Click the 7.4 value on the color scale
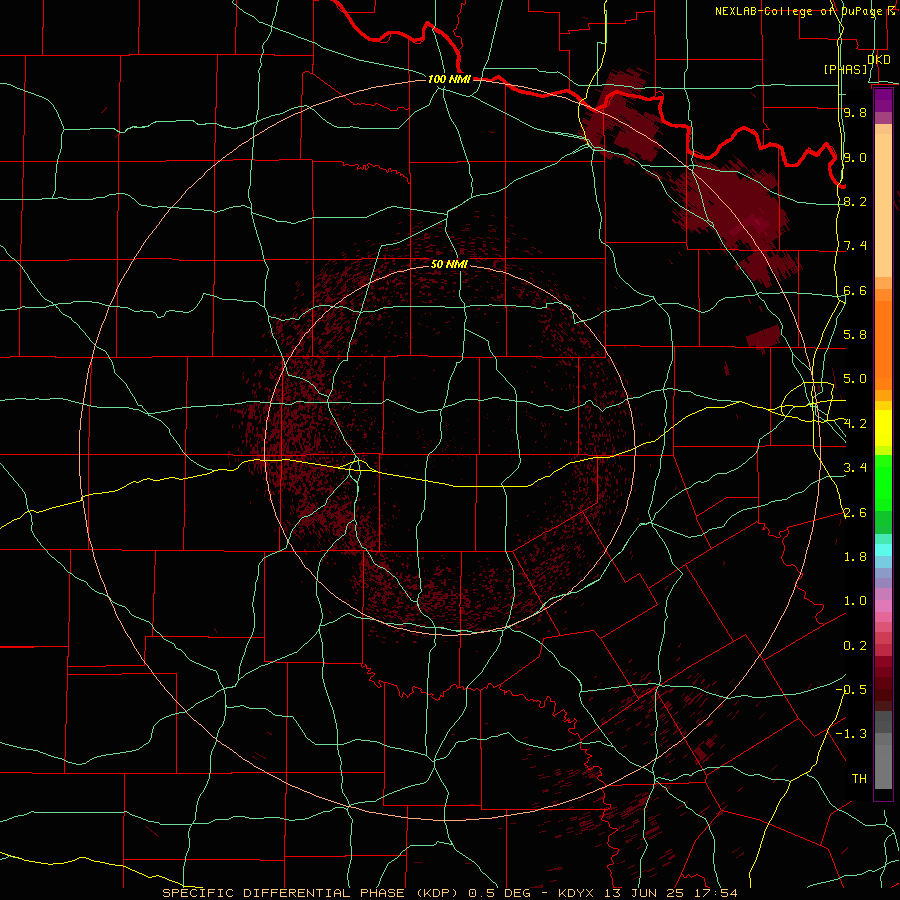This screenshot has width=900, height=900. click(x=855, y=246)
